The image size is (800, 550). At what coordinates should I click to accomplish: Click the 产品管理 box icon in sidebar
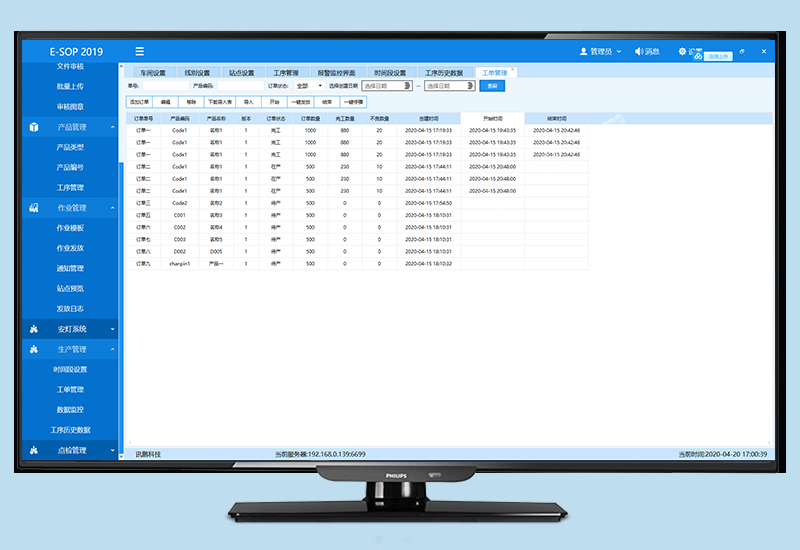(34, 127)
